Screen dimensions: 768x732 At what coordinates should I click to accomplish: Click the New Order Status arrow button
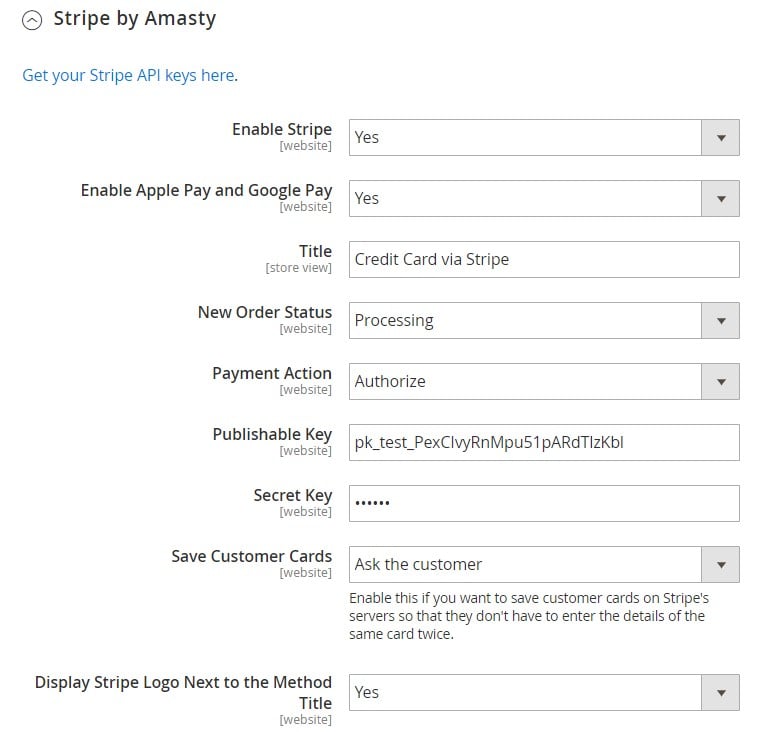[x=720, y=320]
